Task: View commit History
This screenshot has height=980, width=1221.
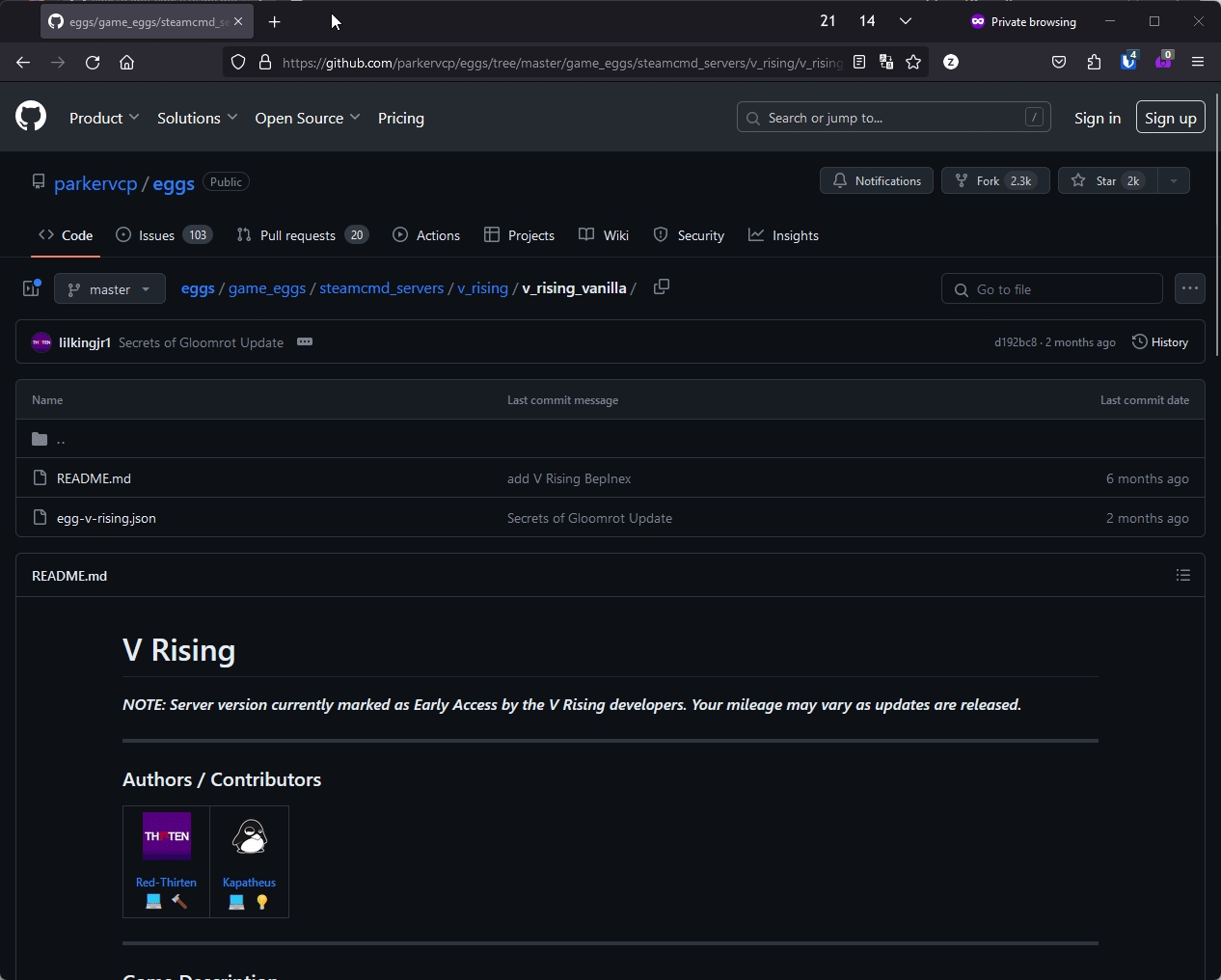Action: click(1159, 342)
